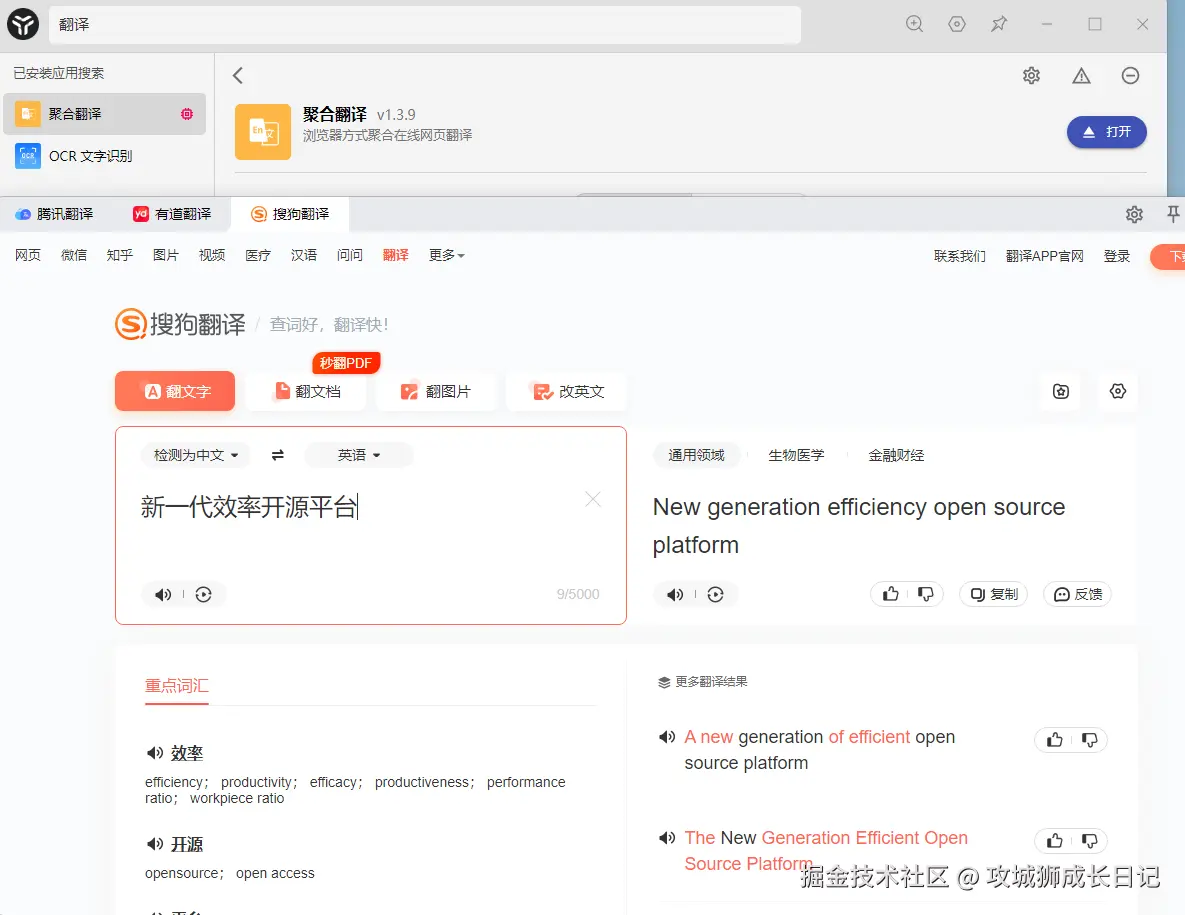
Task: Play audio for 'A new generation of efficient' result
Action: tap(667, 736)
